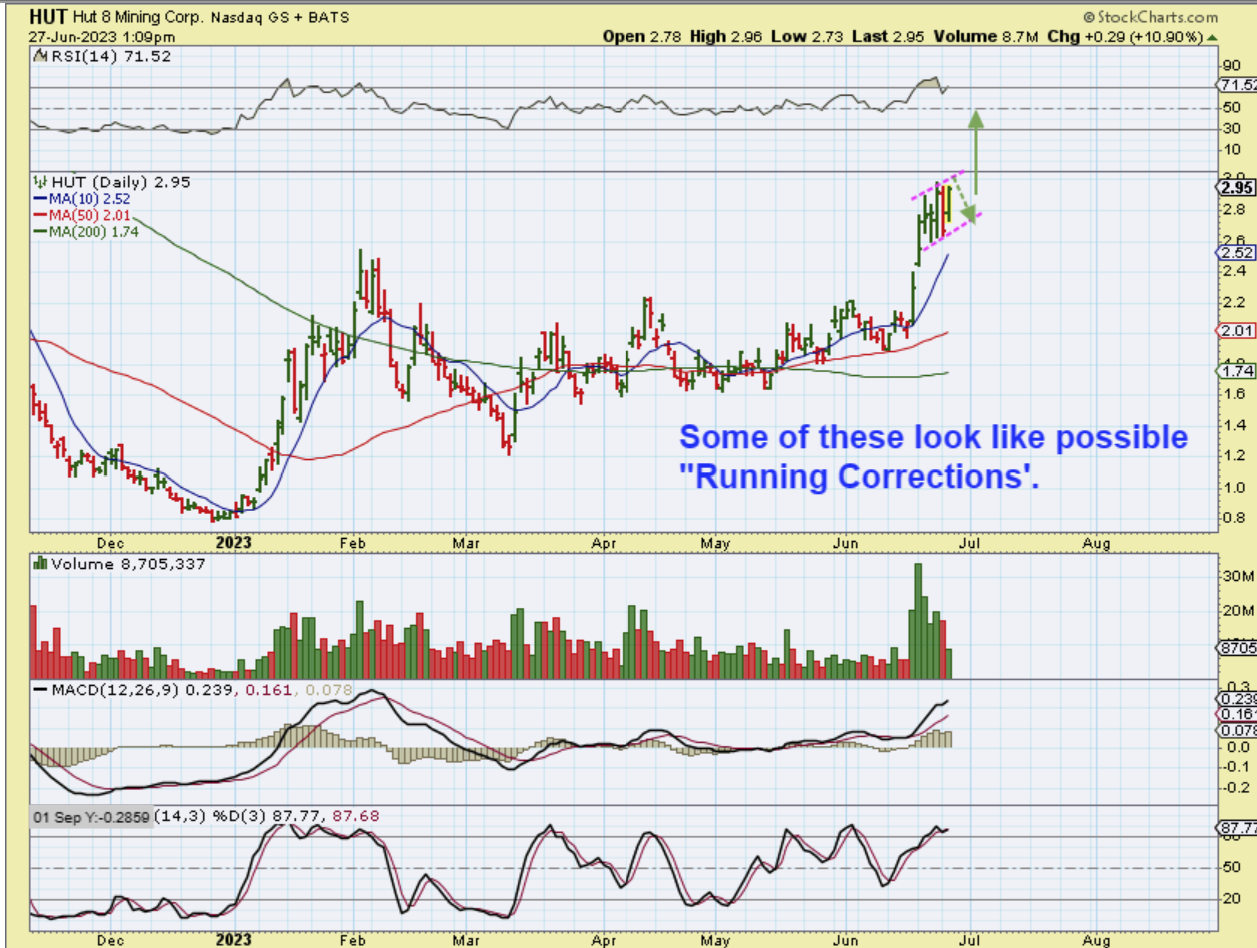Screen dimensions: 1257x948
Task: Click the boxed 2.52 MA tag on the right axis
Action: point(1238,254)
